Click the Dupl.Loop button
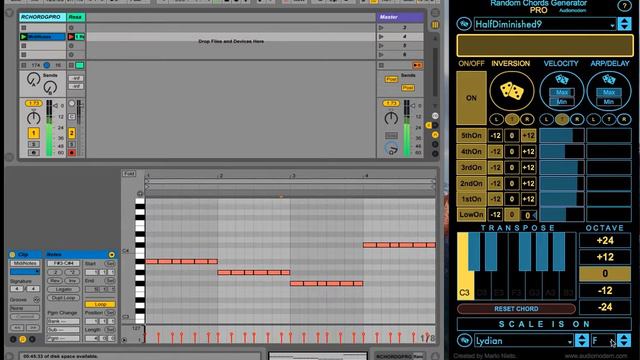This screenshot has width=640, height=360. [x=63, y=298]
